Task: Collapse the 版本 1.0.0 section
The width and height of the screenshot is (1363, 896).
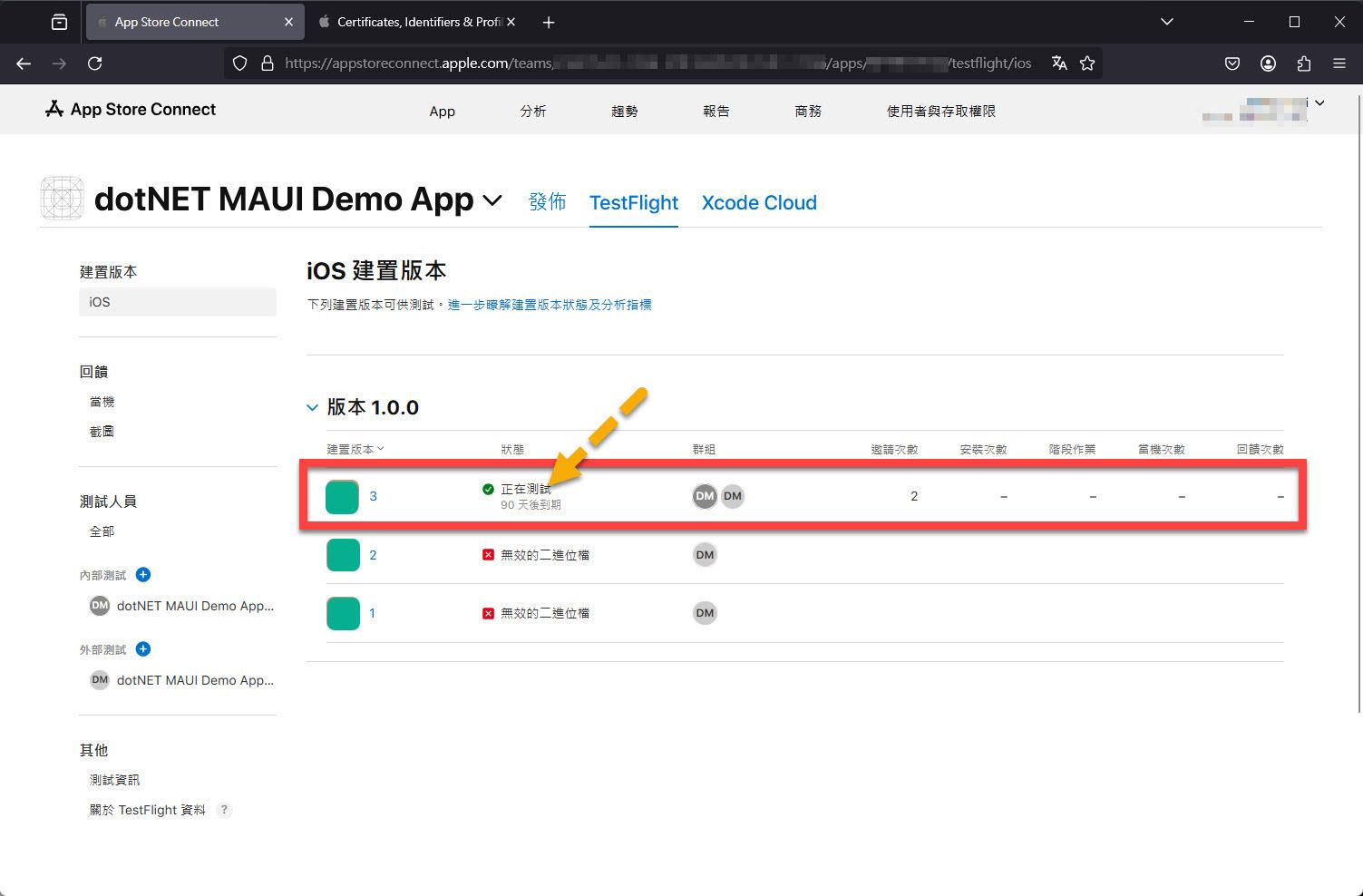Action: point(312,408)
